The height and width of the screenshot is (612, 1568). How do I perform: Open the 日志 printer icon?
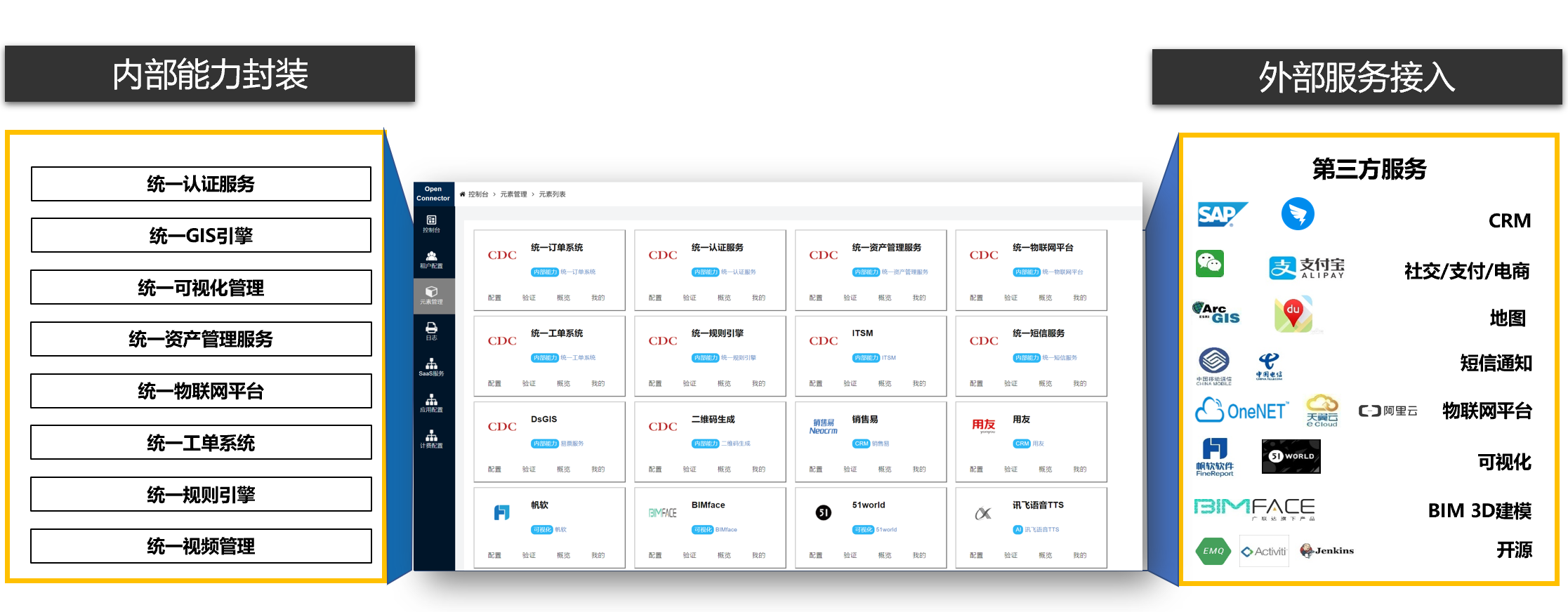[431, 328]
